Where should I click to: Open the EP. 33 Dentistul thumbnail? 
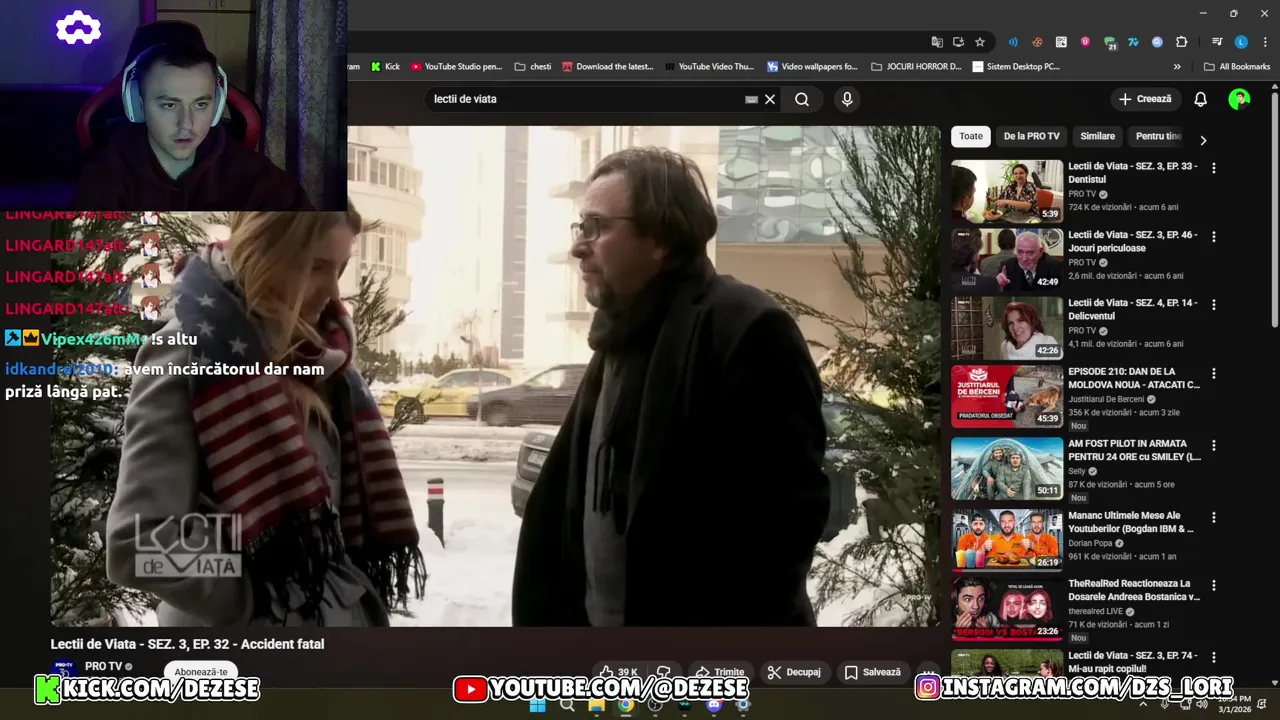click(1007, 191)
